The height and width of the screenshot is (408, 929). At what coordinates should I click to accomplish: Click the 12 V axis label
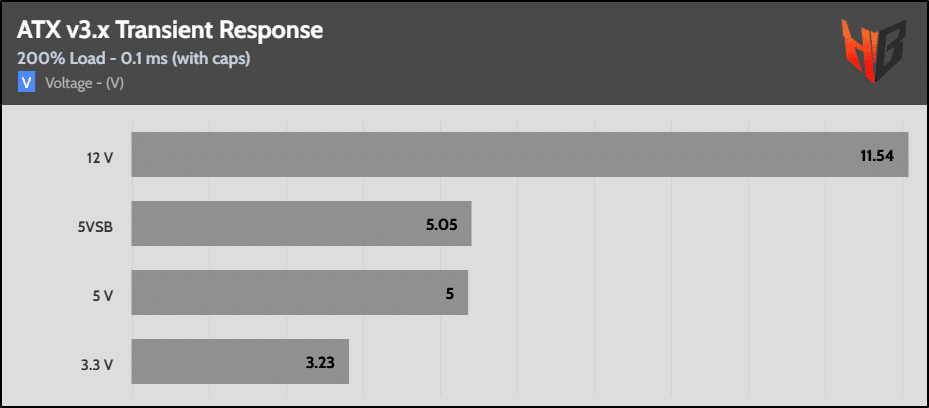pyautogui.click(x=98, y=158)
